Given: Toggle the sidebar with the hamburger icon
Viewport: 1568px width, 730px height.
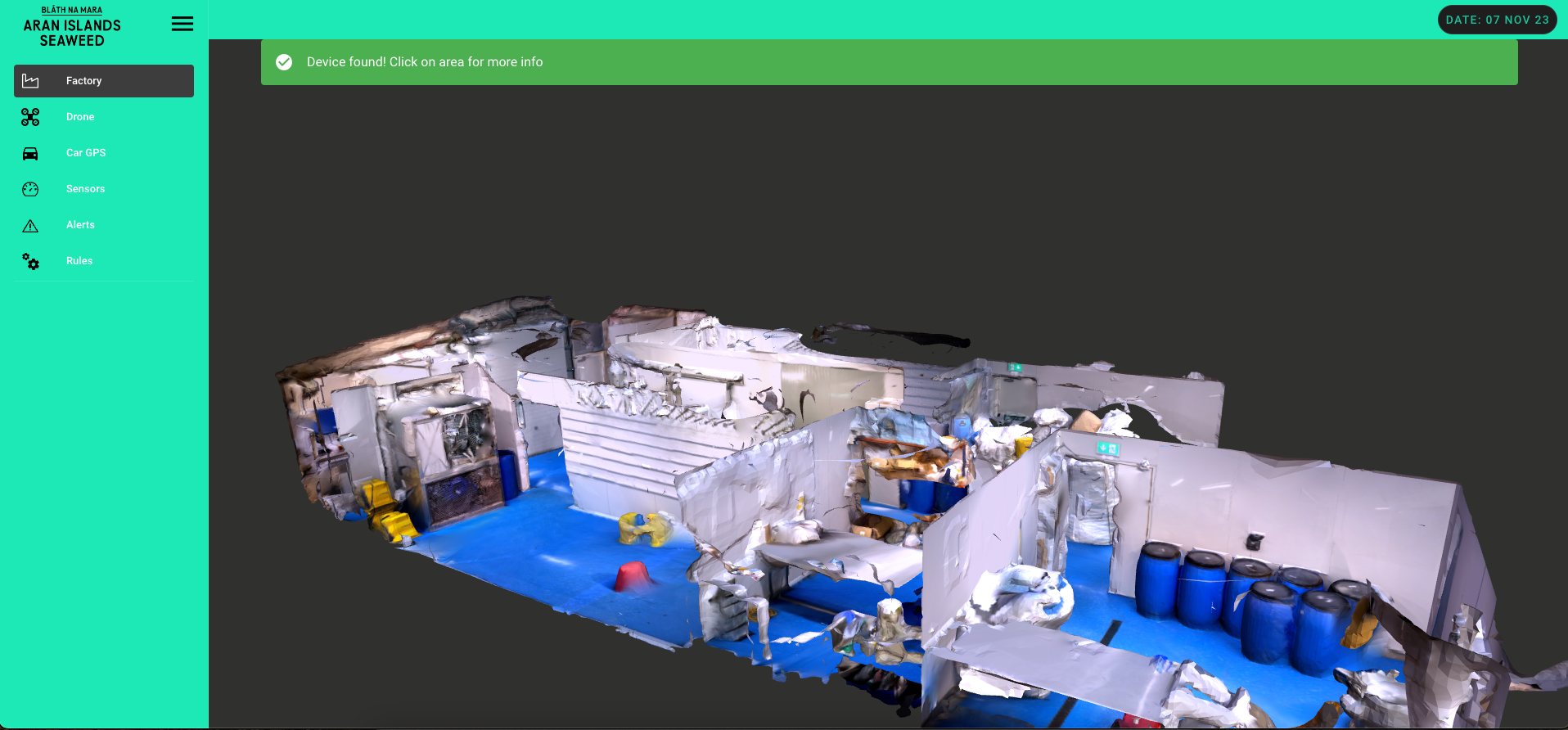Looking at the screenshot, I should (182, 24).
